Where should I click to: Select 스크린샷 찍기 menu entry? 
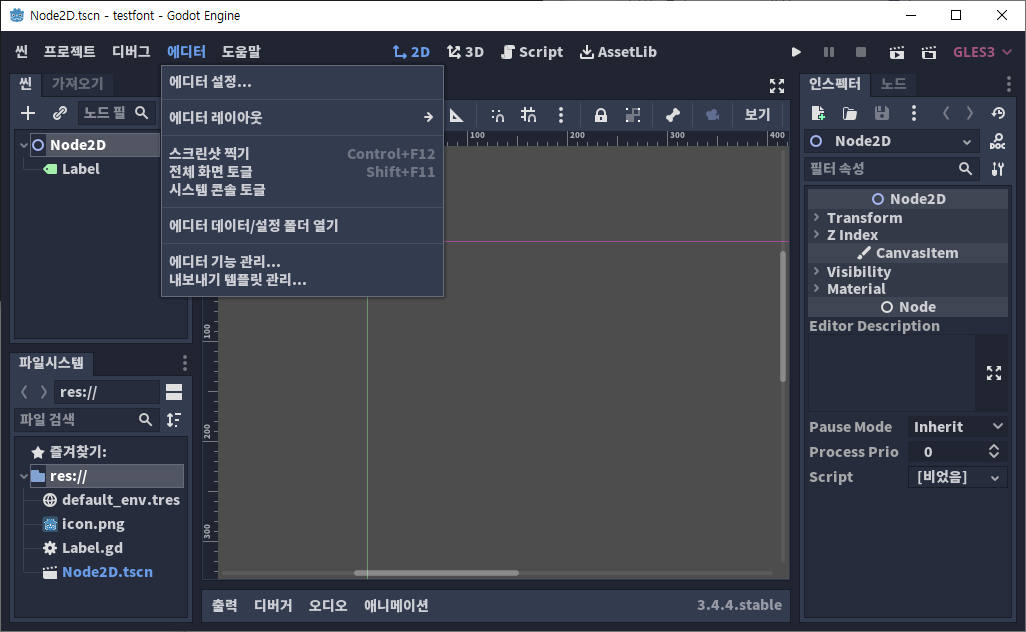302,154
